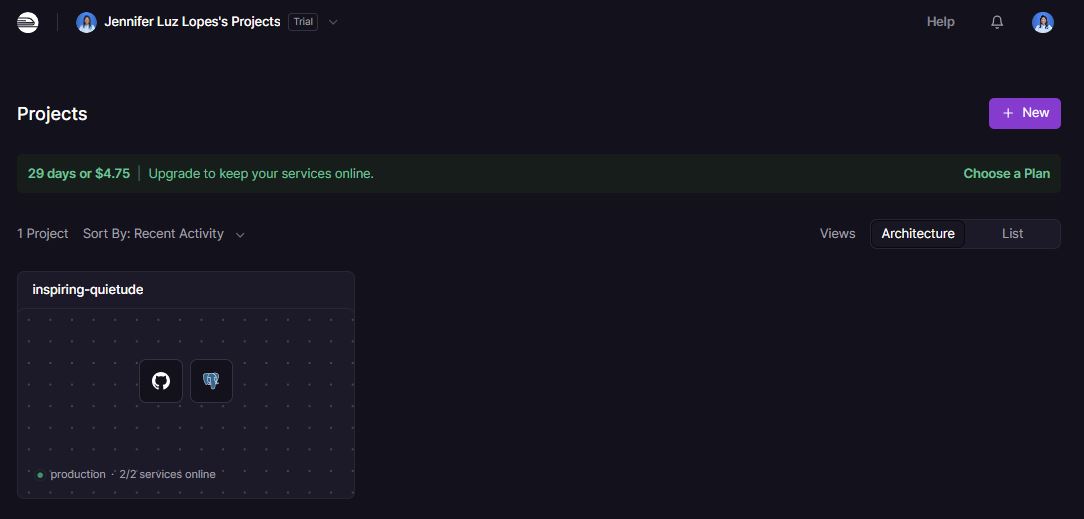The image size is (1084, 519).
Task: Open the user profile avatar menu
Action: click(1043, 22)
